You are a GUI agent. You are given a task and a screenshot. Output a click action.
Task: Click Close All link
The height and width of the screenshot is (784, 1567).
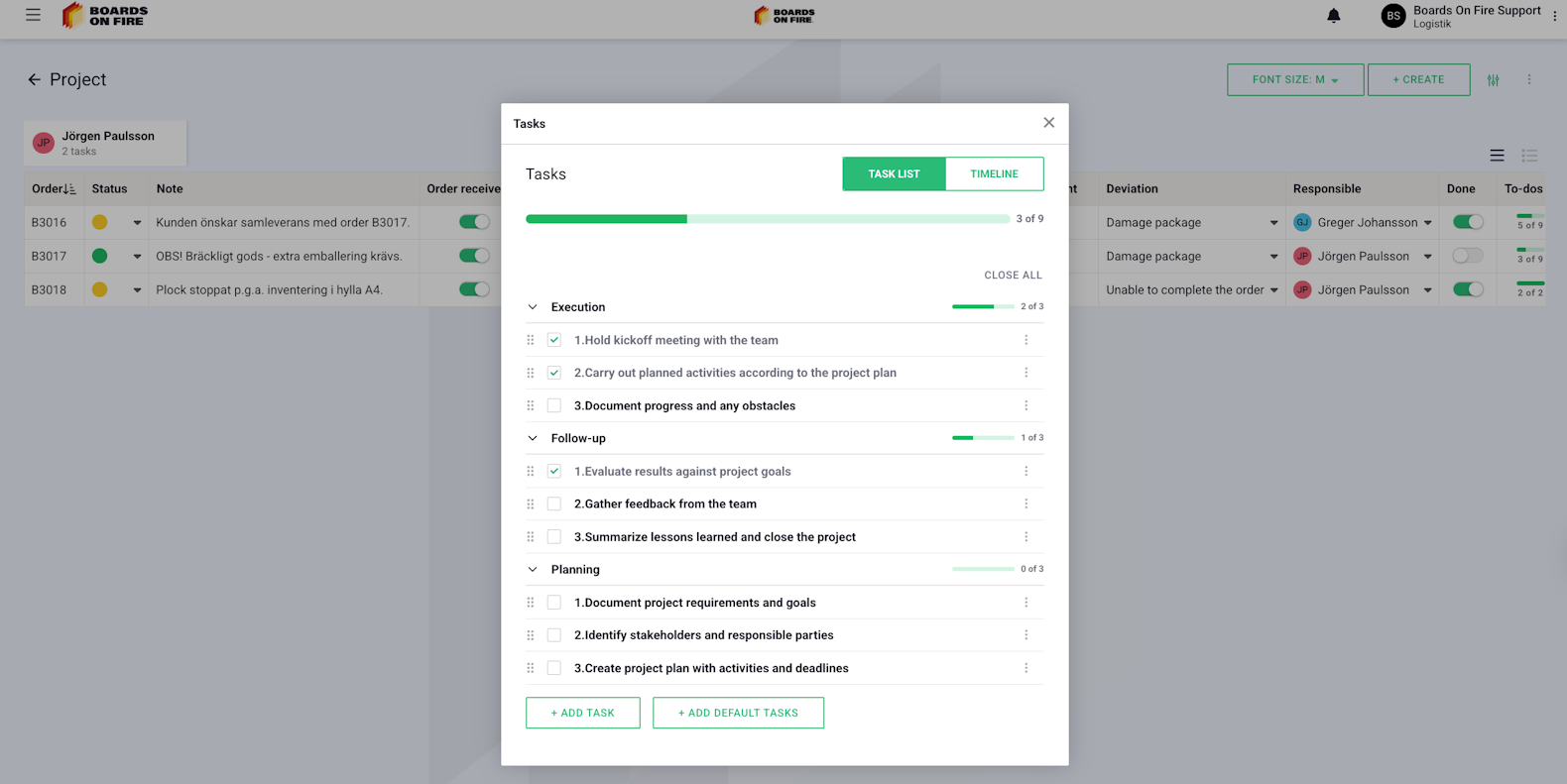tap(1013, 276)
